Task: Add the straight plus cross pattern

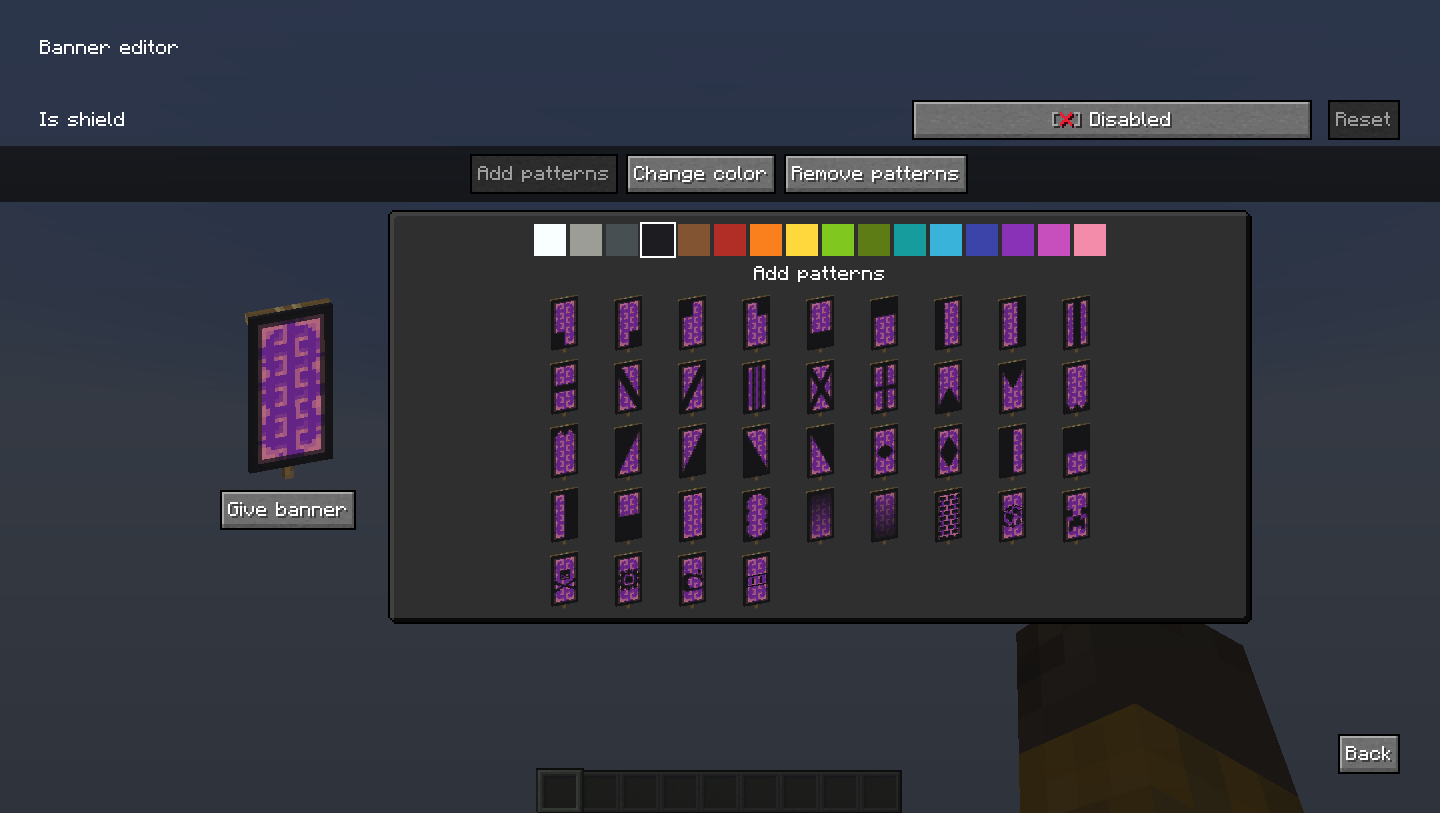Action: pyautogui.click(x=884, y=387)
